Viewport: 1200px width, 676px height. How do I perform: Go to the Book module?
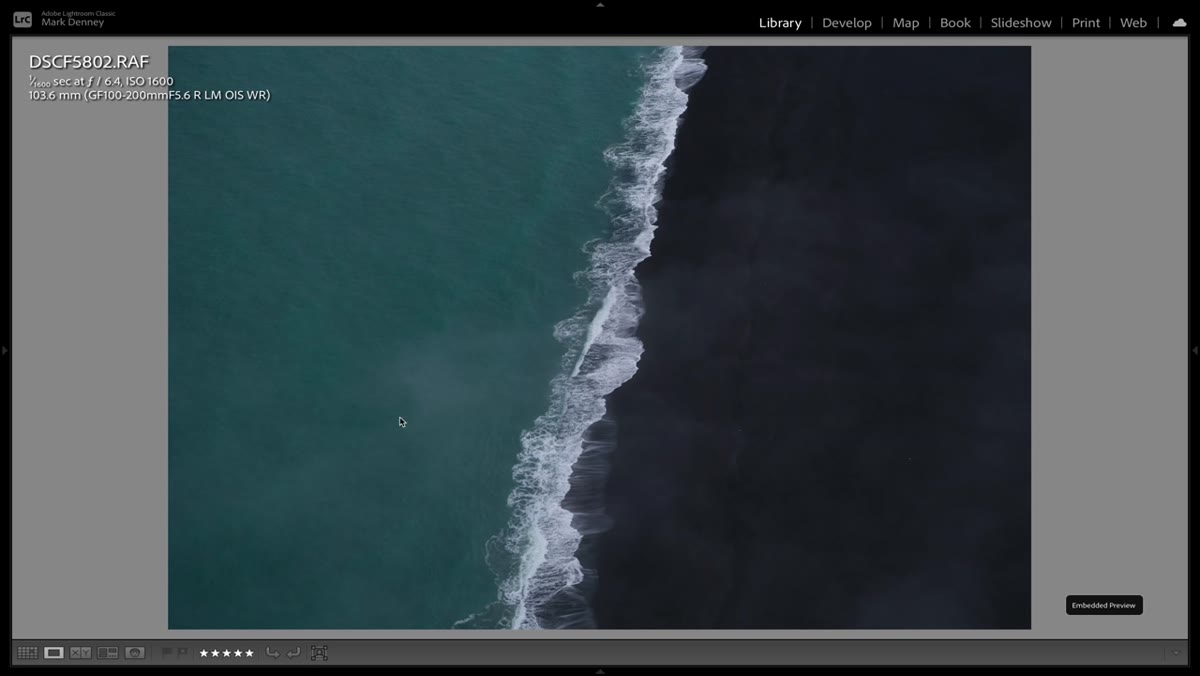click(x=955, y=23)
